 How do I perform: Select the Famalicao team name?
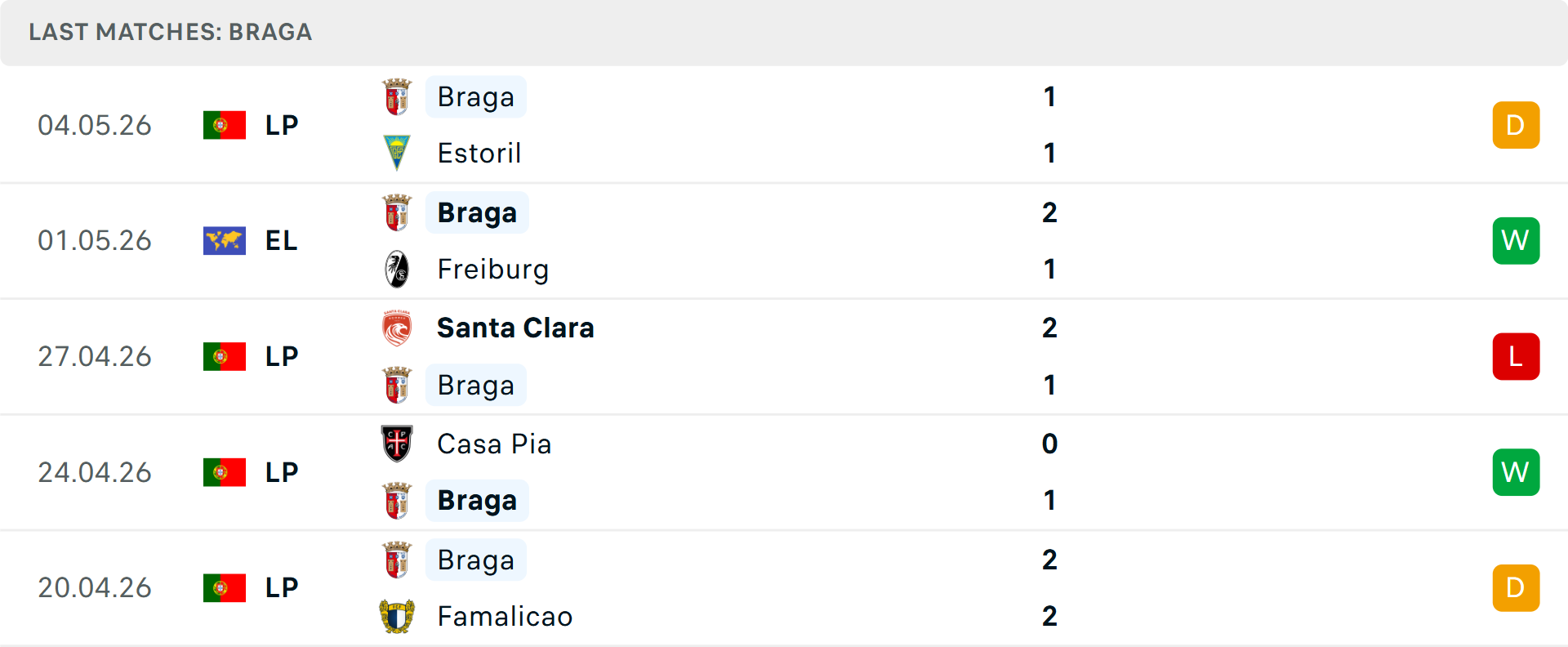tap(505, 616)
